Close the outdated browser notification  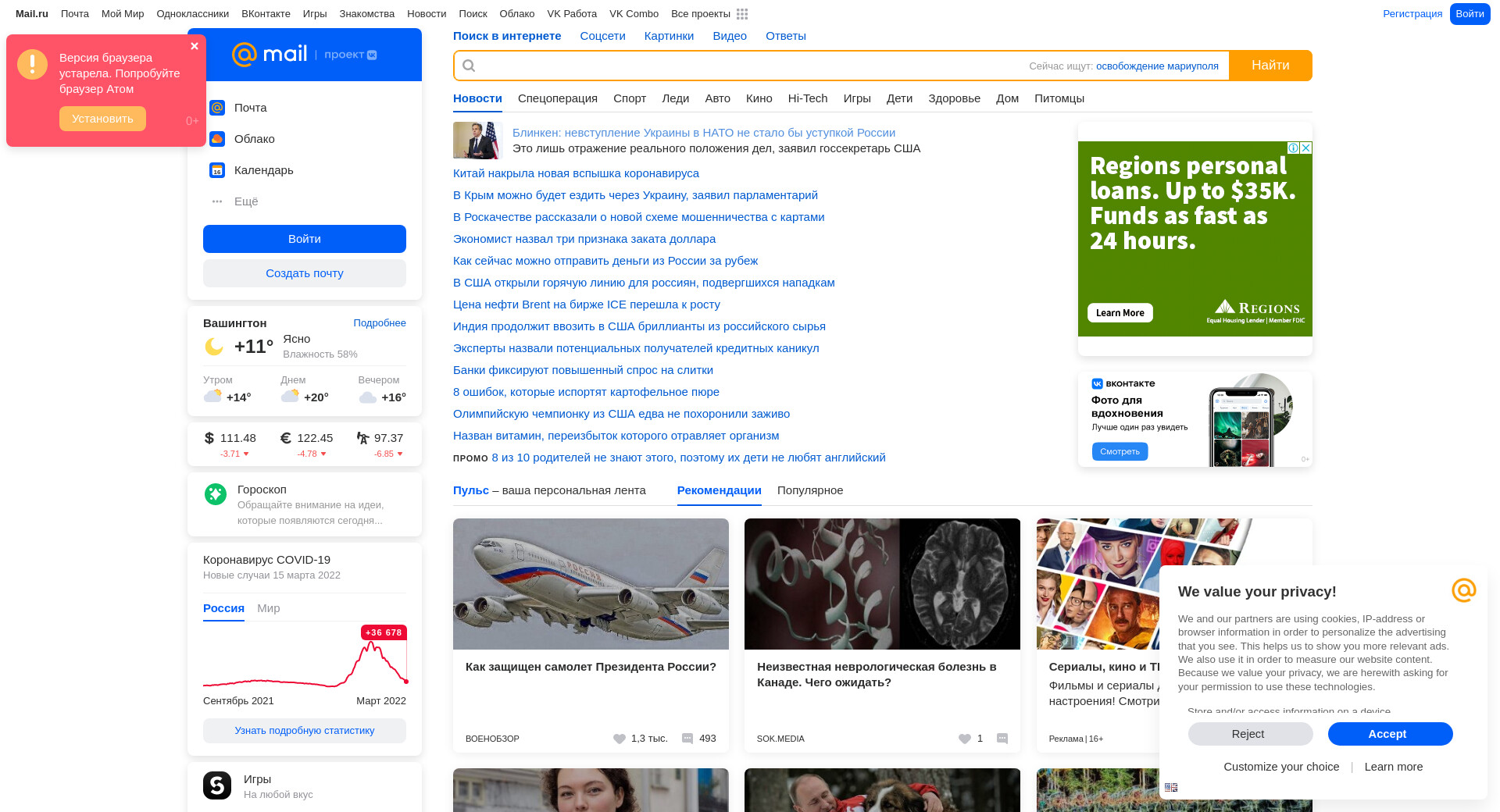click(x=195, y=46)
